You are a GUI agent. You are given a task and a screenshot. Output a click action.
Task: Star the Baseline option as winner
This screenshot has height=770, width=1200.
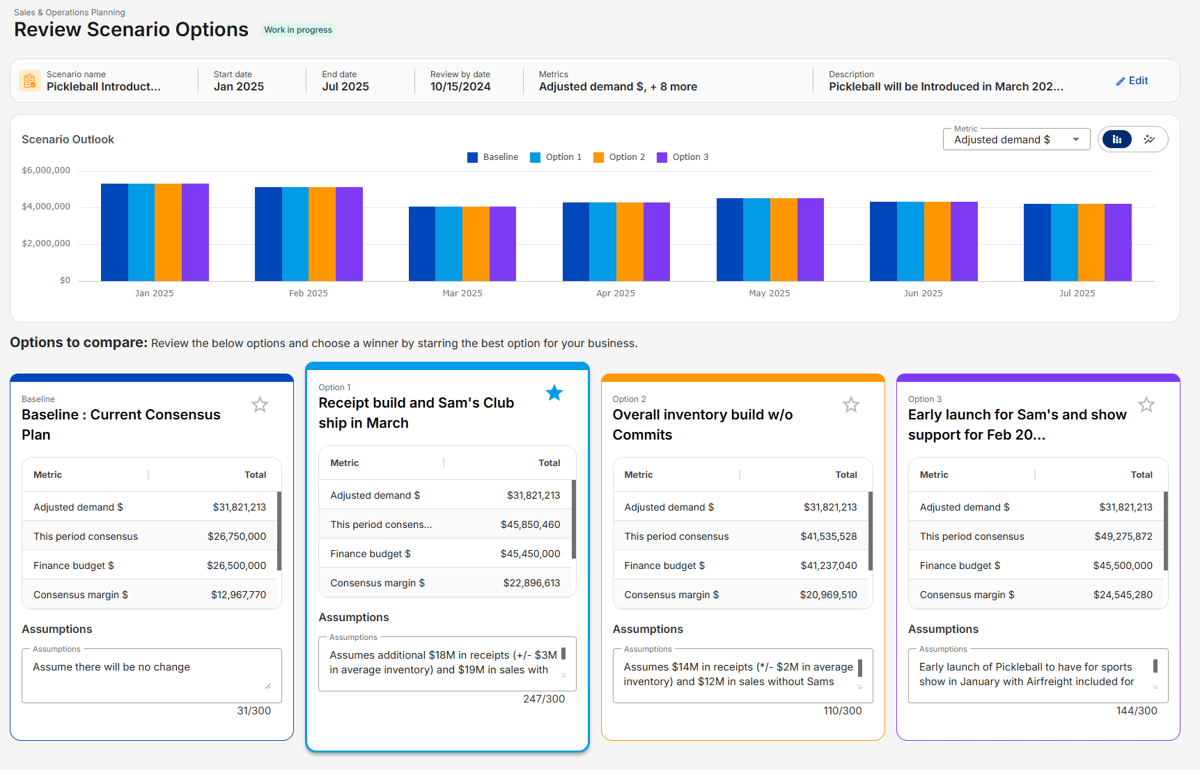tap(260, 404)
